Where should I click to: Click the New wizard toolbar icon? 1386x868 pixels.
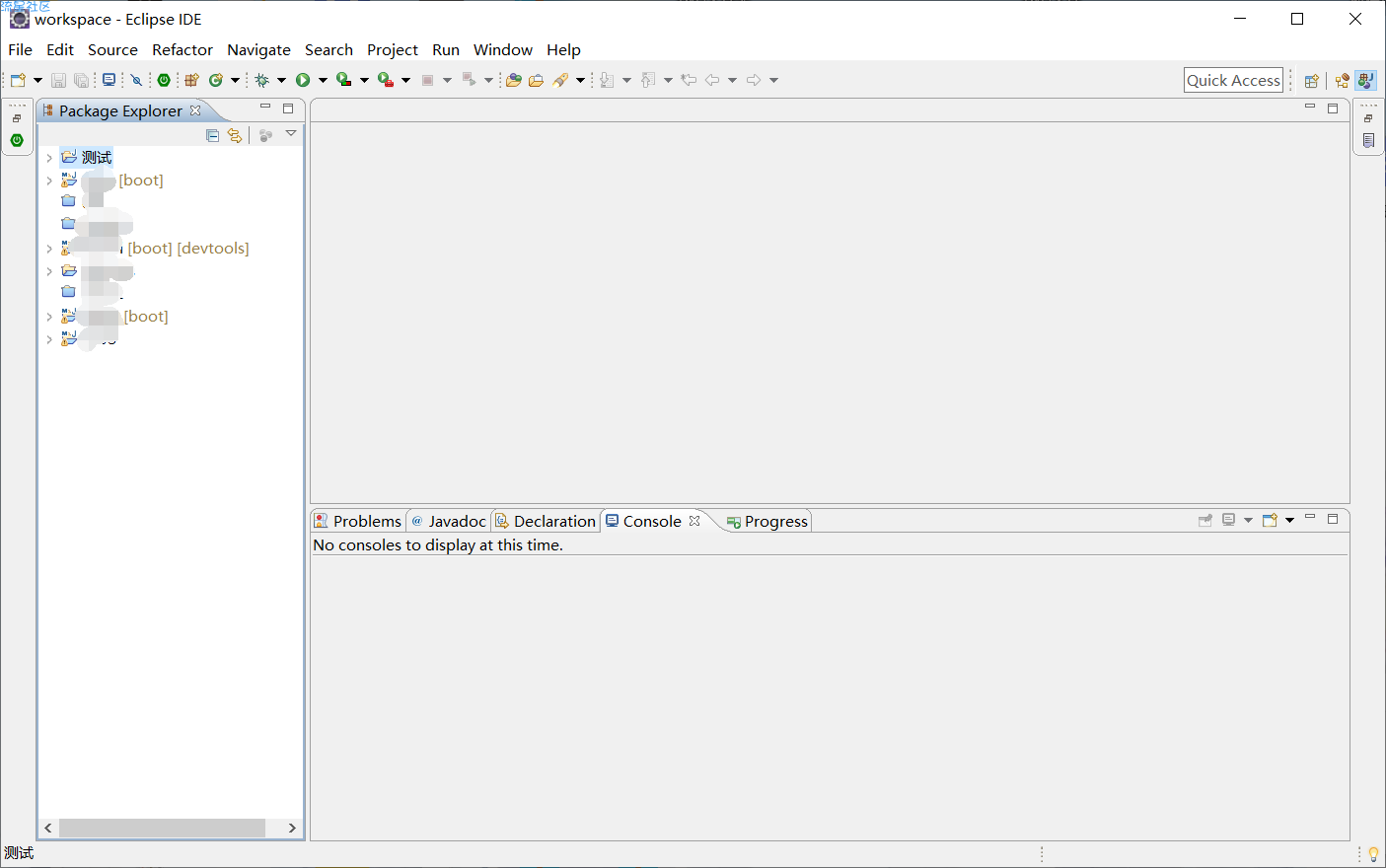pyautogui.click(x=18, y=80)
